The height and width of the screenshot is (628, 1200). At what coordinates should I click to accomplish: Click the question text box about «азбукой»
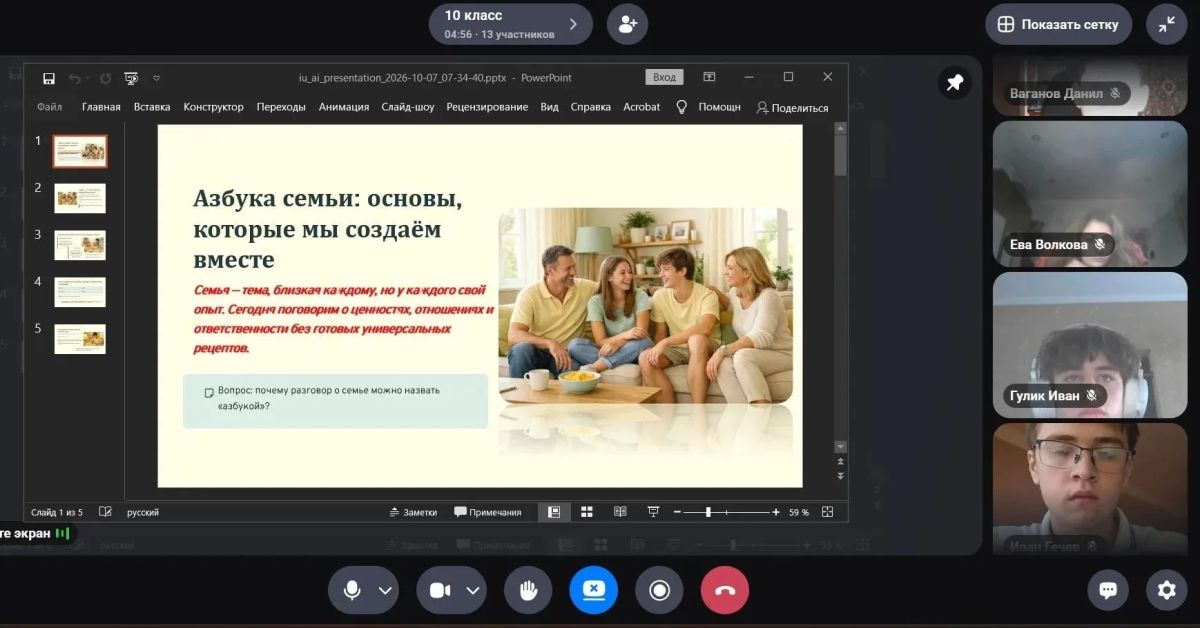335,400
